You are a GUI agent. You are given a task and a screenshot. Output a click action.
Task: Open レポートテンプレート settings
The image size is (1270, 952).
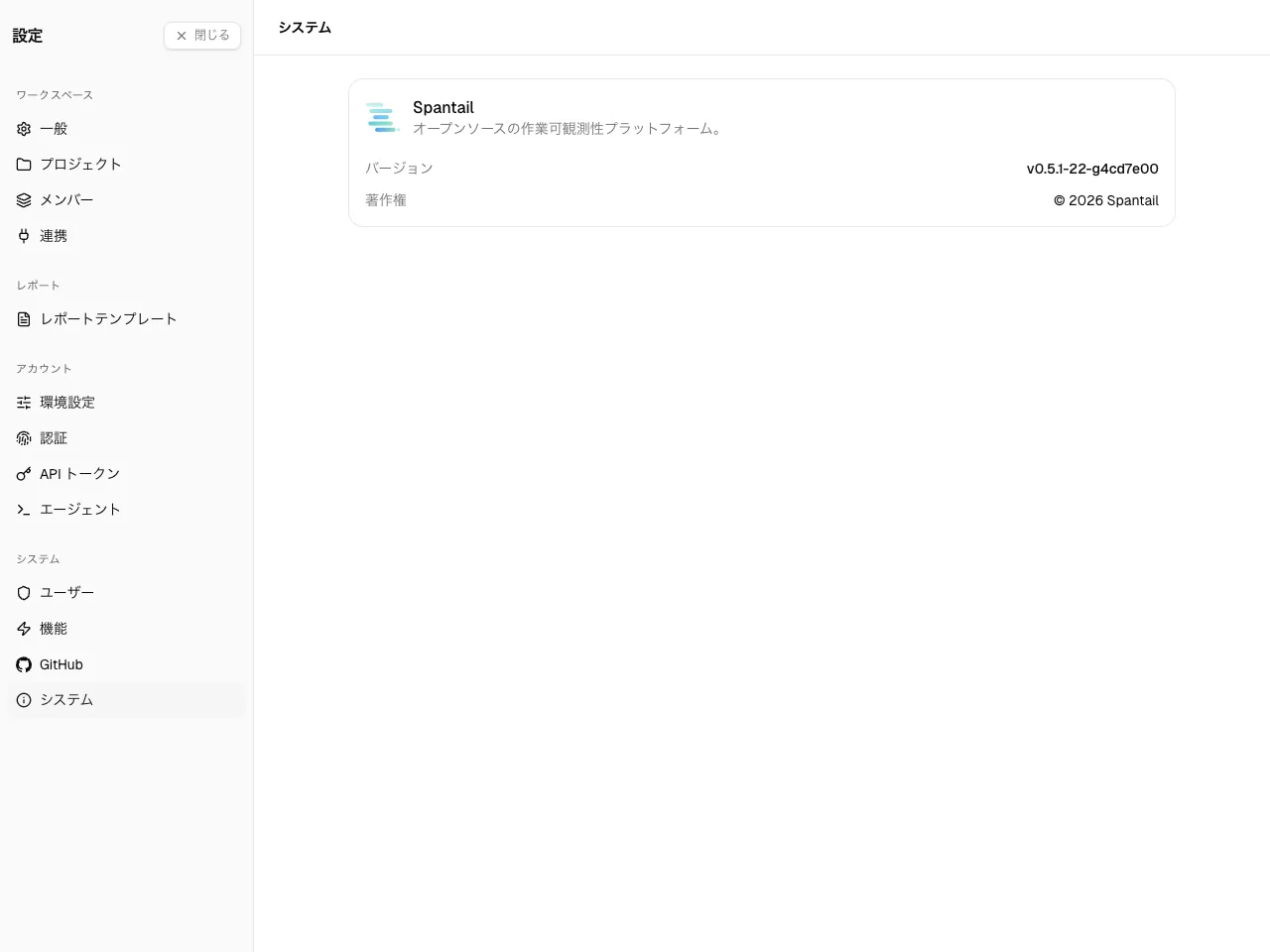[125, 319]
